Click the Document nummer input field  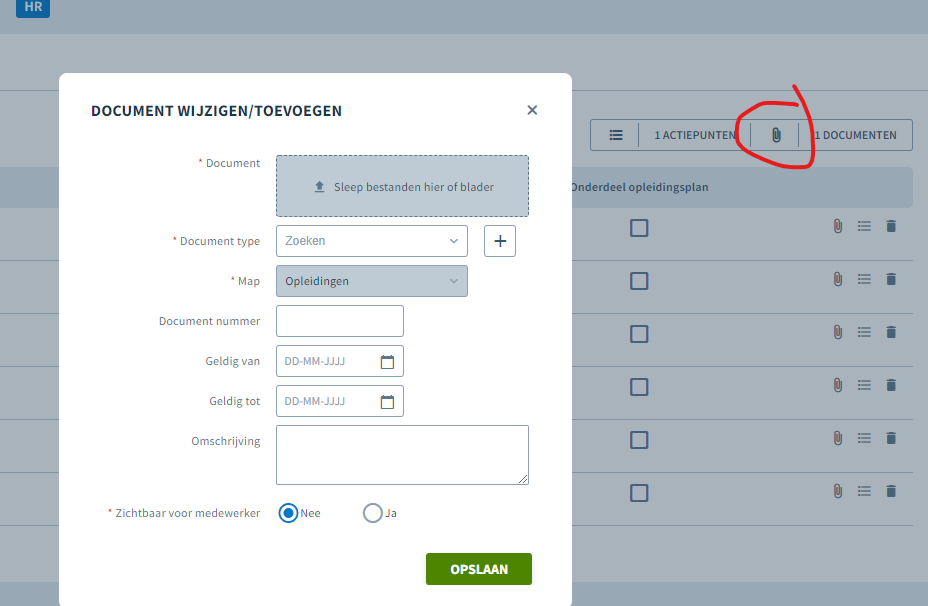pyautogui.click(x=340, y=321)
